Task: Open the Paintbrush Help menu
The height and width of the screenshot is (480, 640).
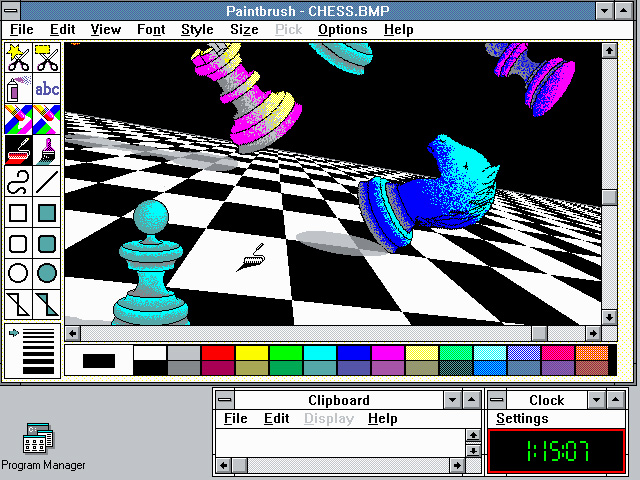Action: pyautogui.click(x=398, y=29)
